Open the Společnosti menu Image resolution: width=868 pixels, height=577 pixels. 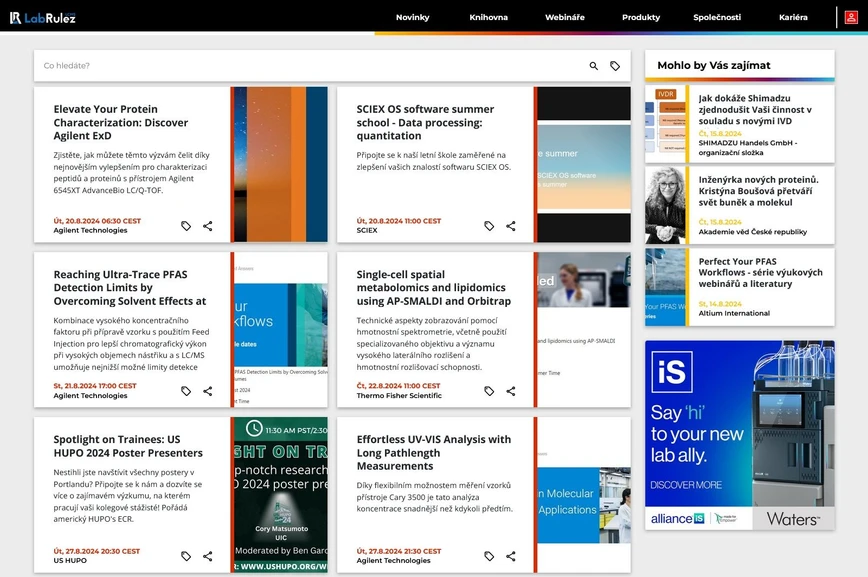click(x=717, y=17)
